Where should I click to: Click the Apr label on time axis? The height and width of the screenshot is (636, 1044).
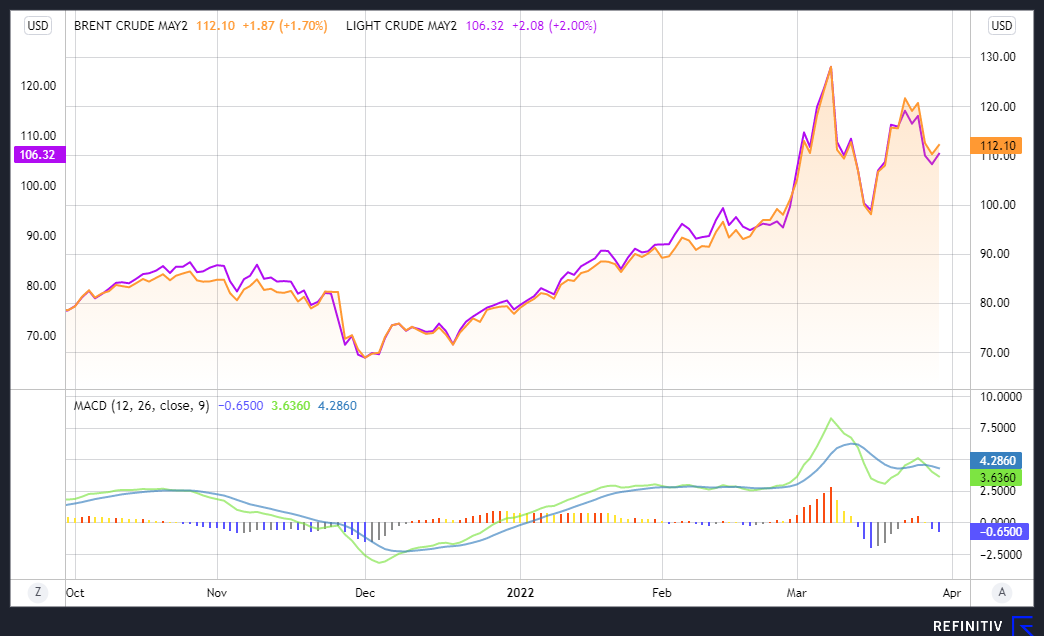952,593
